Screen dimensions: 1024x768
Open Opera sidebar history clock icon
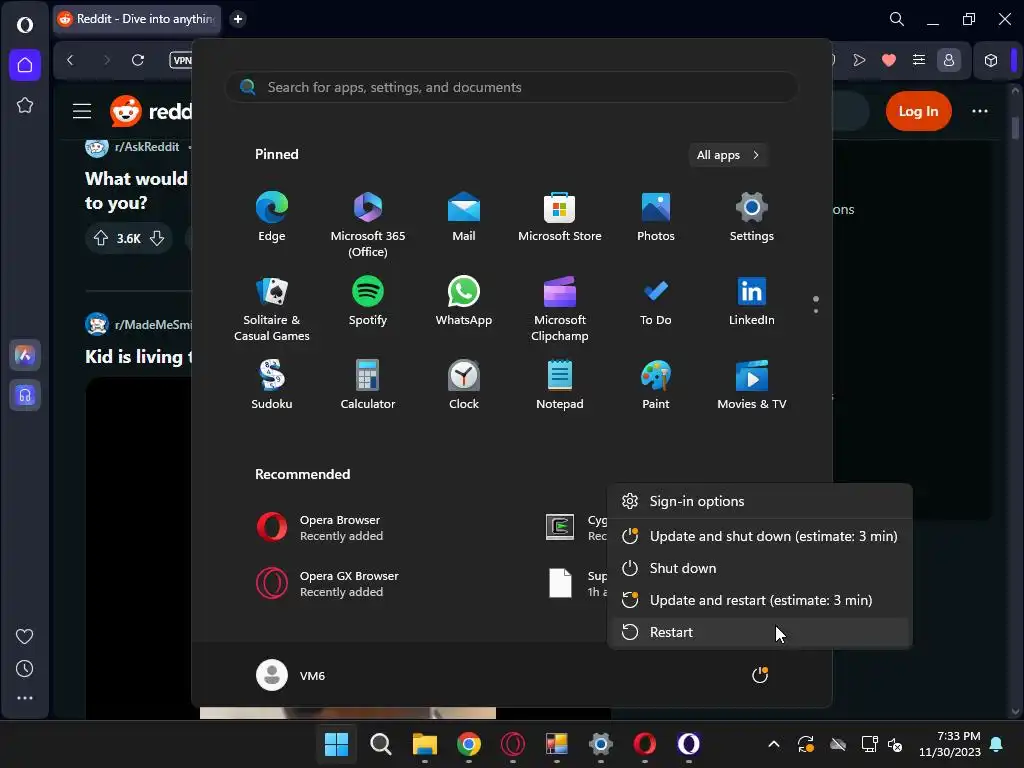pyautogui.click(x=25, y=668)
